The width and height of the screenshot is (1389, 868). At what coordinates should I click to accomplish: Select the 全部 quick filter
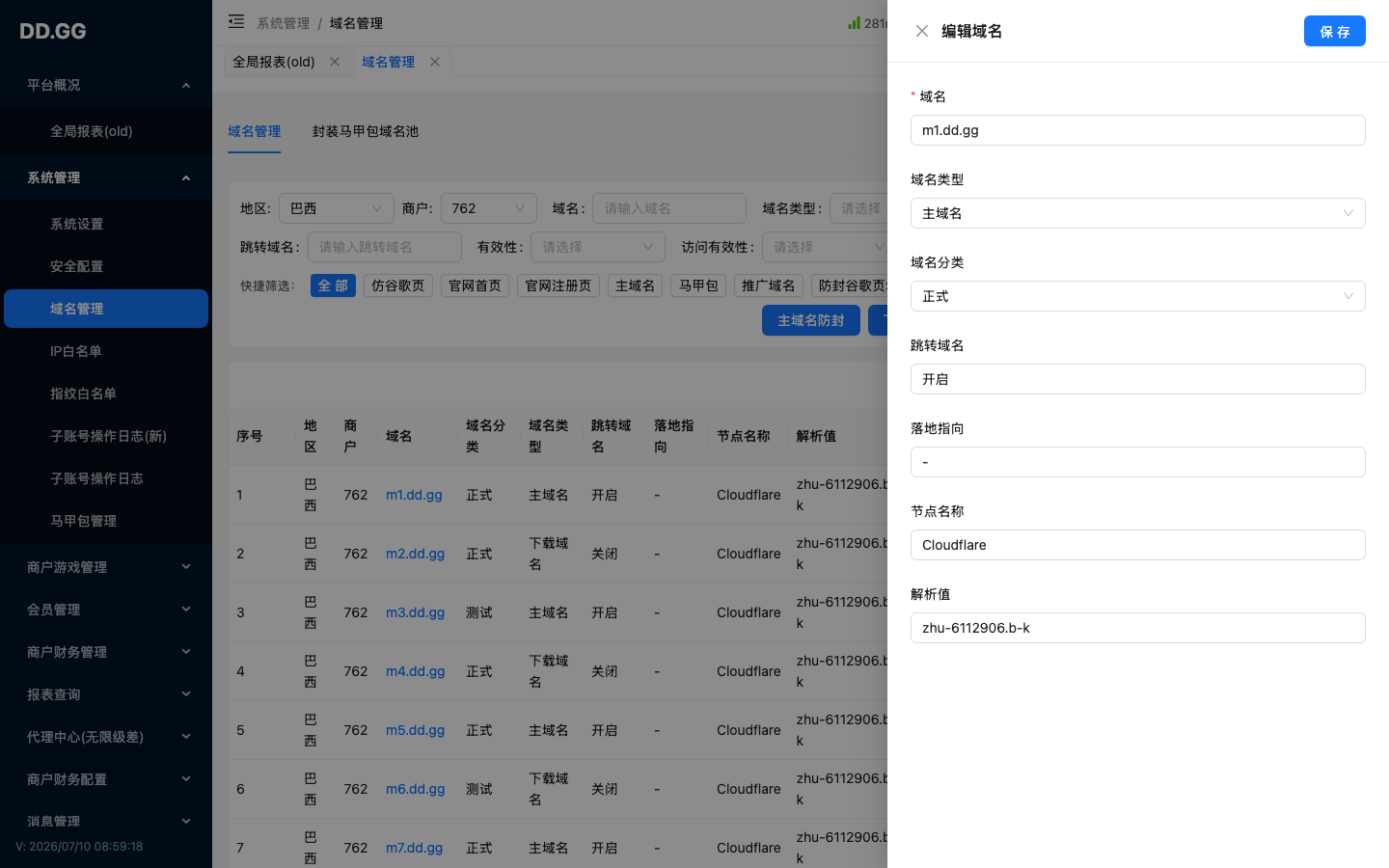(333, 285)
